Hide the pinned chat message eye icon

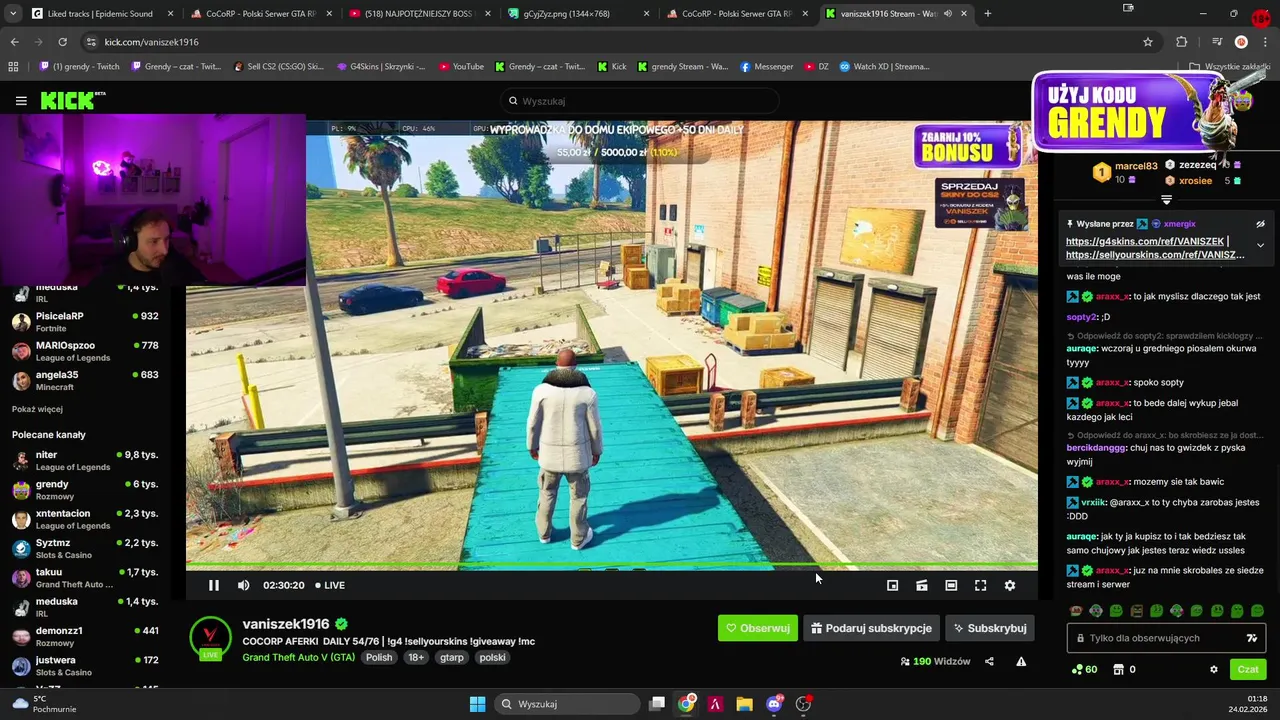(x=1260, y=224)
